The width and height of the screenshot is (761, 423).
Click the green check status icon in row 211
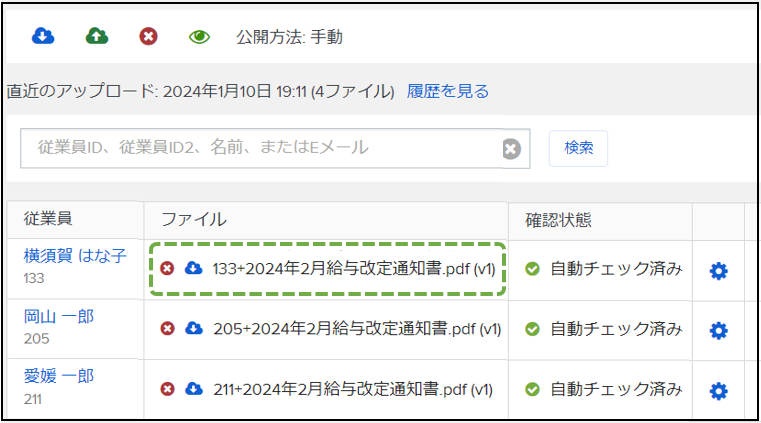532,389
